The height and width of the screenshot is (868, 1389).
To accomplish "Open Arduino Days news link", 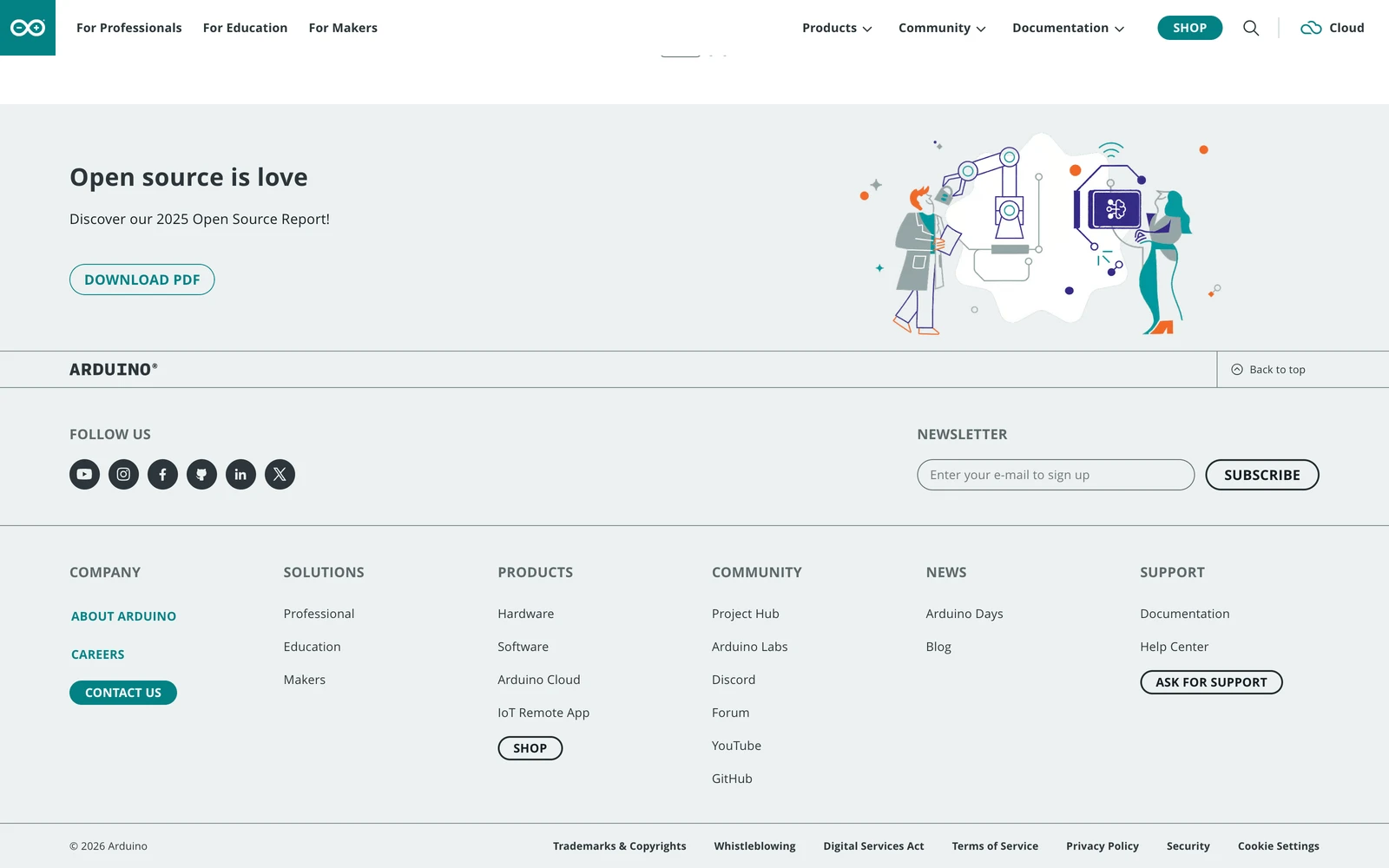I will 964,614.
